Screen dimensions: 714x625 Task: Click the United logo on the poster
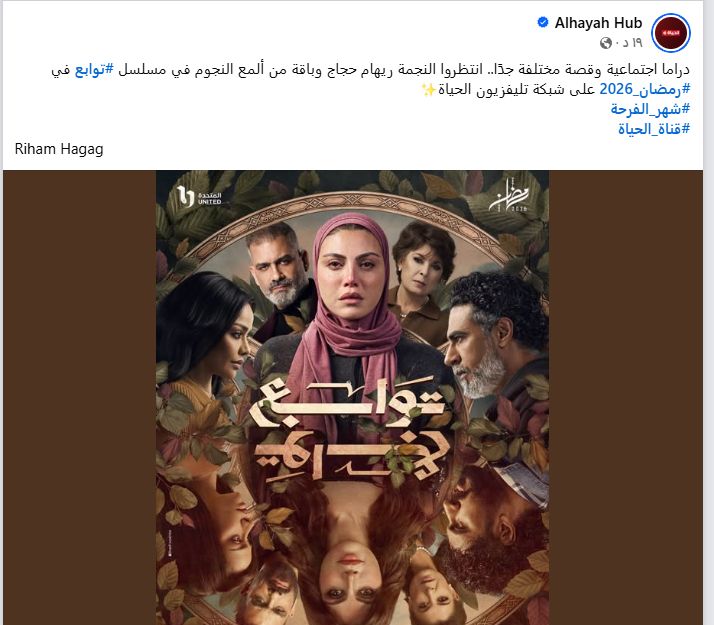199,197
